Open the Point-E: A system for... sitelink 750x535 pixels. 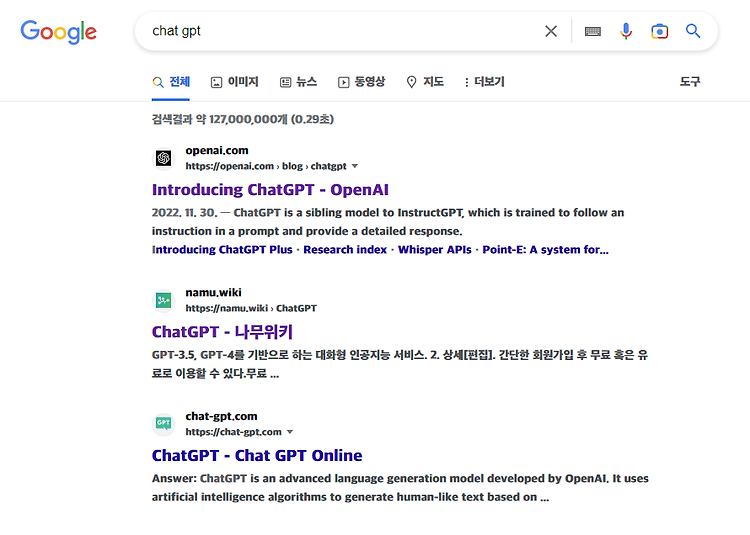coord(545,250)
